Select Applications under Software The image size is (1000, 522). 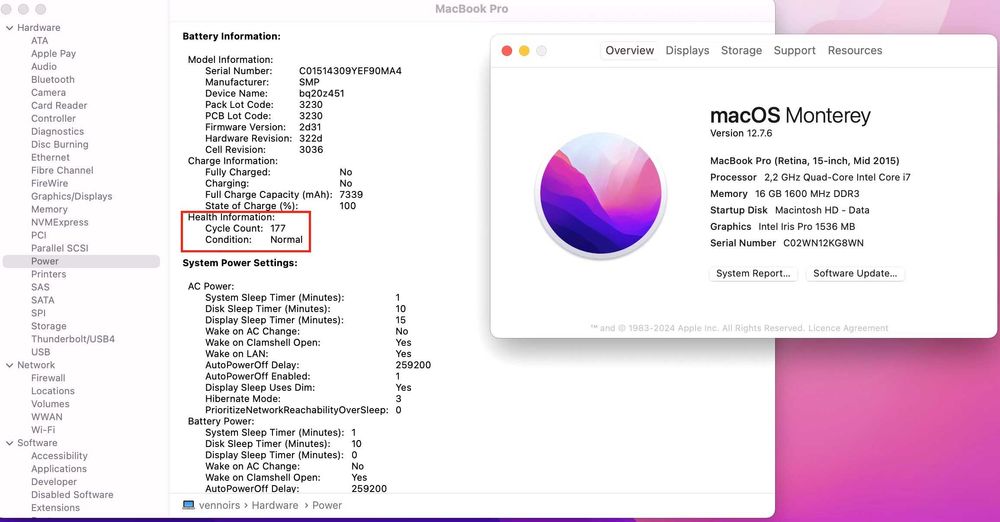[x=59, y=469]
